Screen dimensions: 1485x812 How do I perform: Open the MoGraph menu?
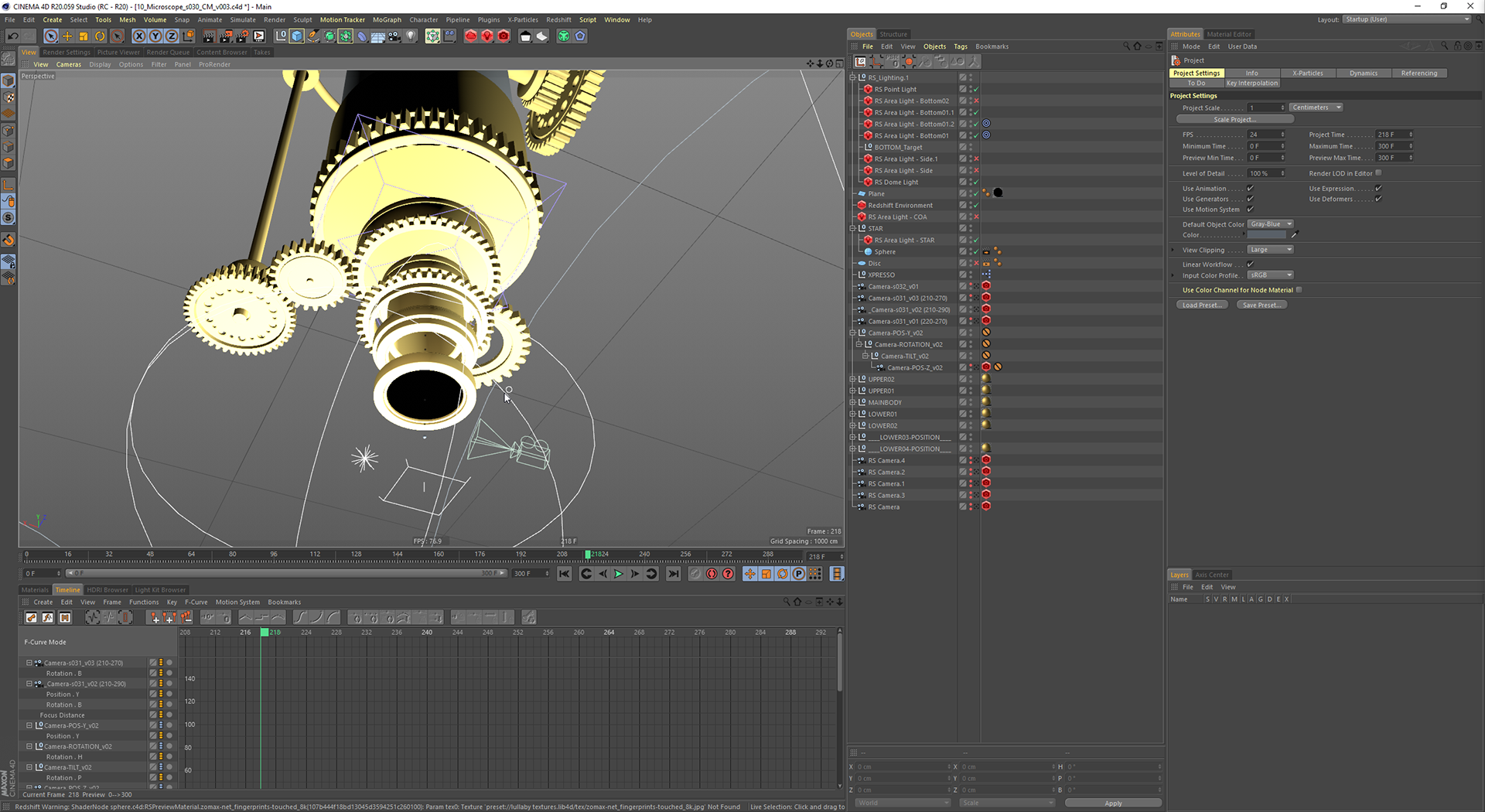pyautogui.click(x=387, y=20)
